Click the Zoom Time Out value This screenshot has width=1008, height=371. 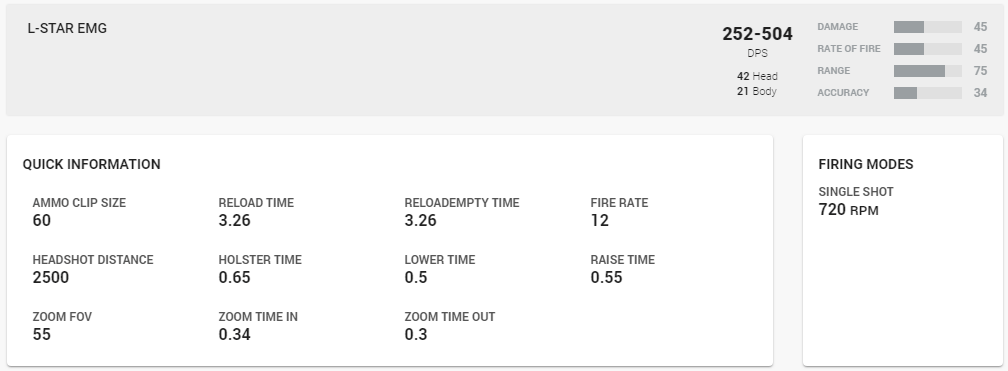click(x=416, y=334)
